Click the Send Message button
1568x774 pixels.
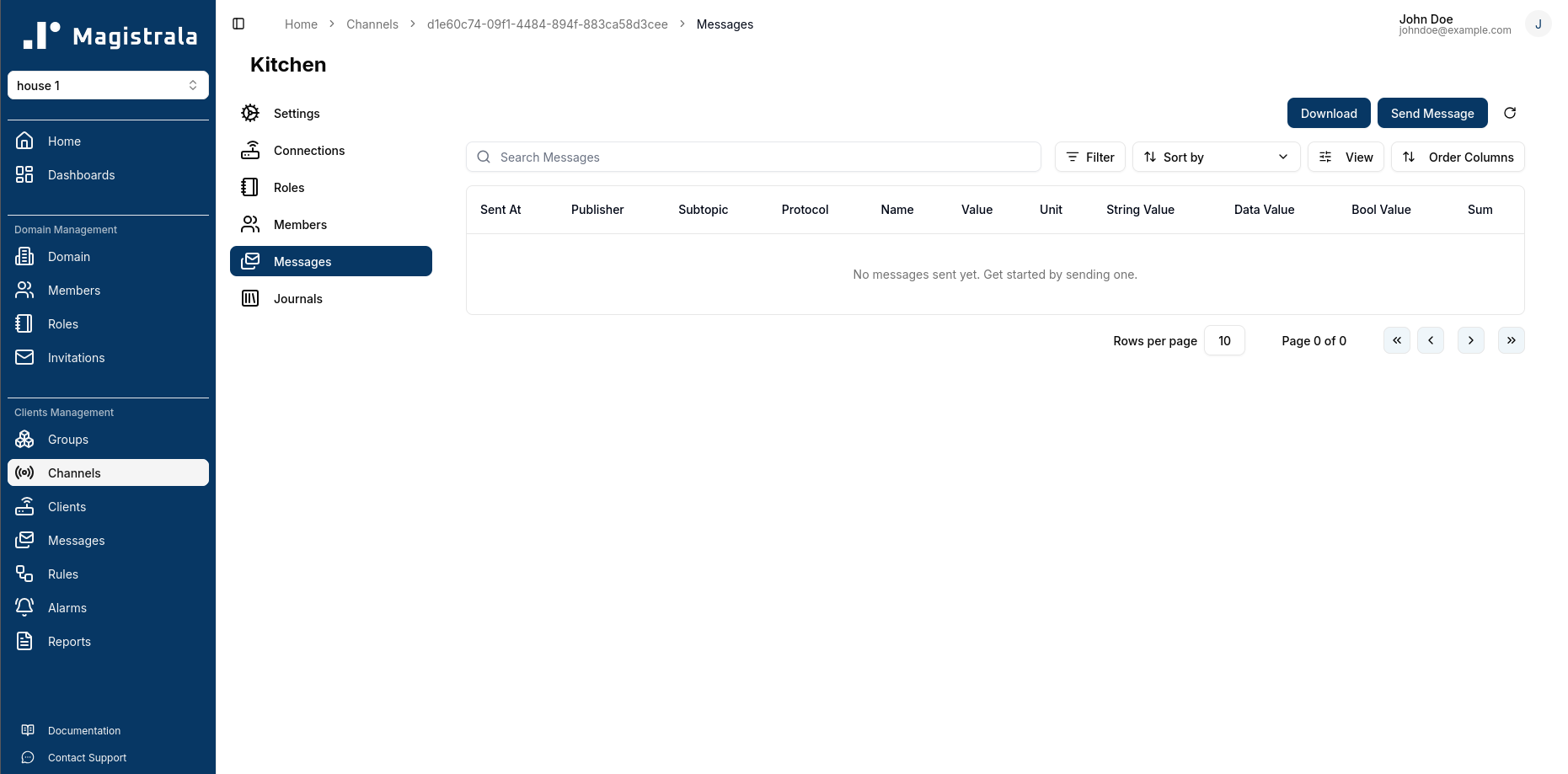click(x=1432, y=113)
